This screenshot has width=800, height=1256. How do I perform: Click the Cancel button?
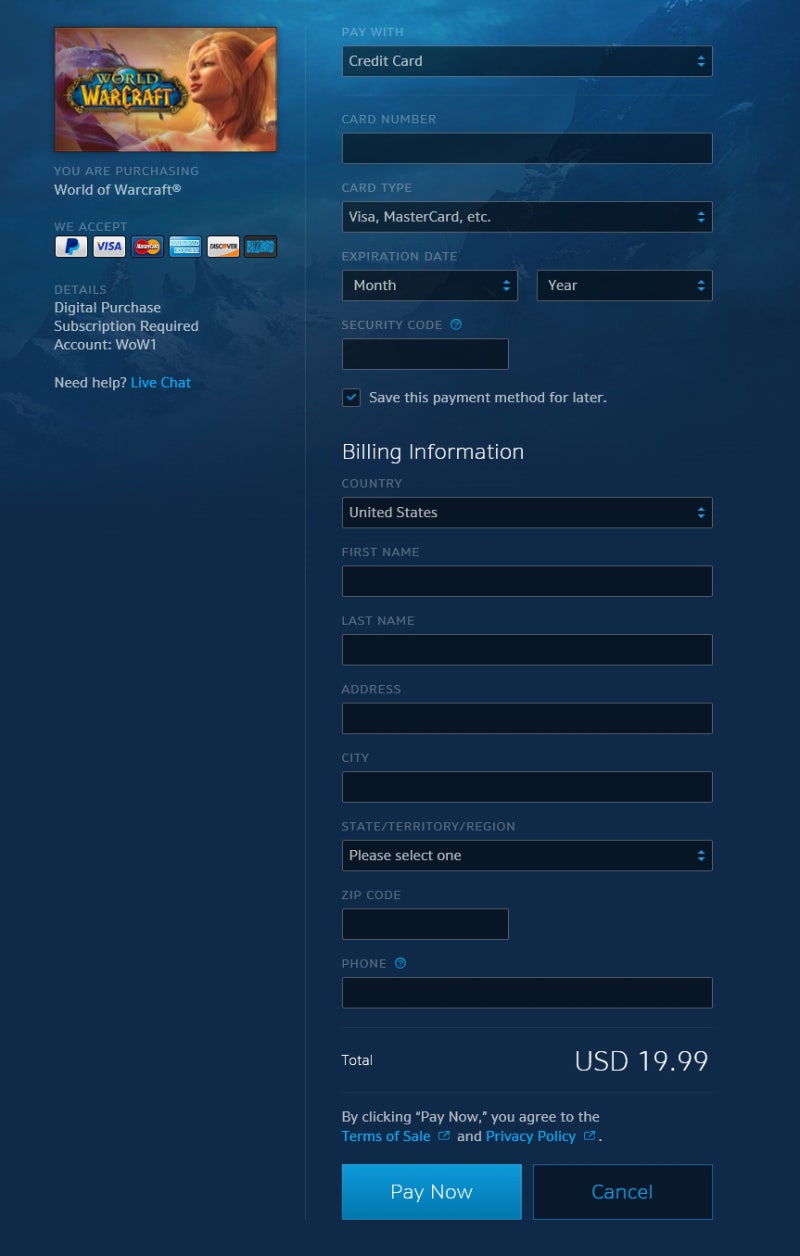pyautogui.click(x=623, y=1192)
